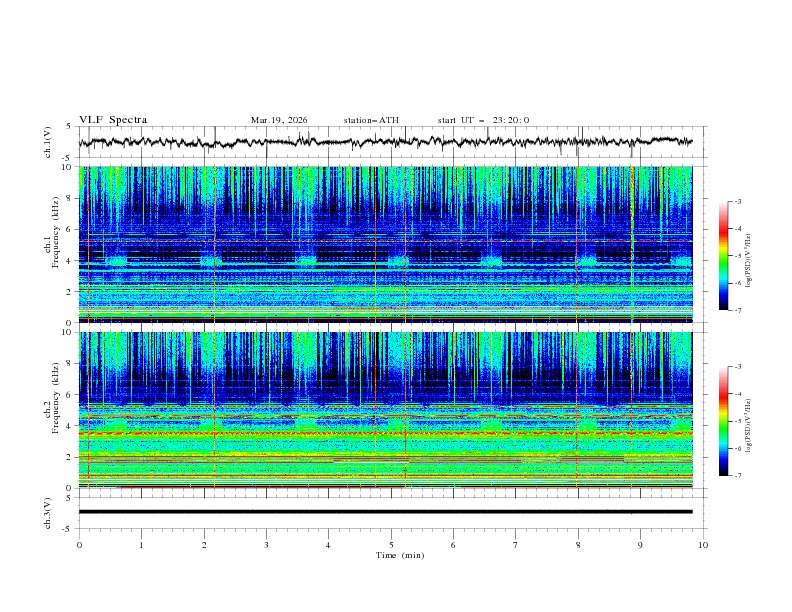Click the date 'Mar.19, 2026'
Viewport: 792px width, 612px height.
[x=279, y=120]
